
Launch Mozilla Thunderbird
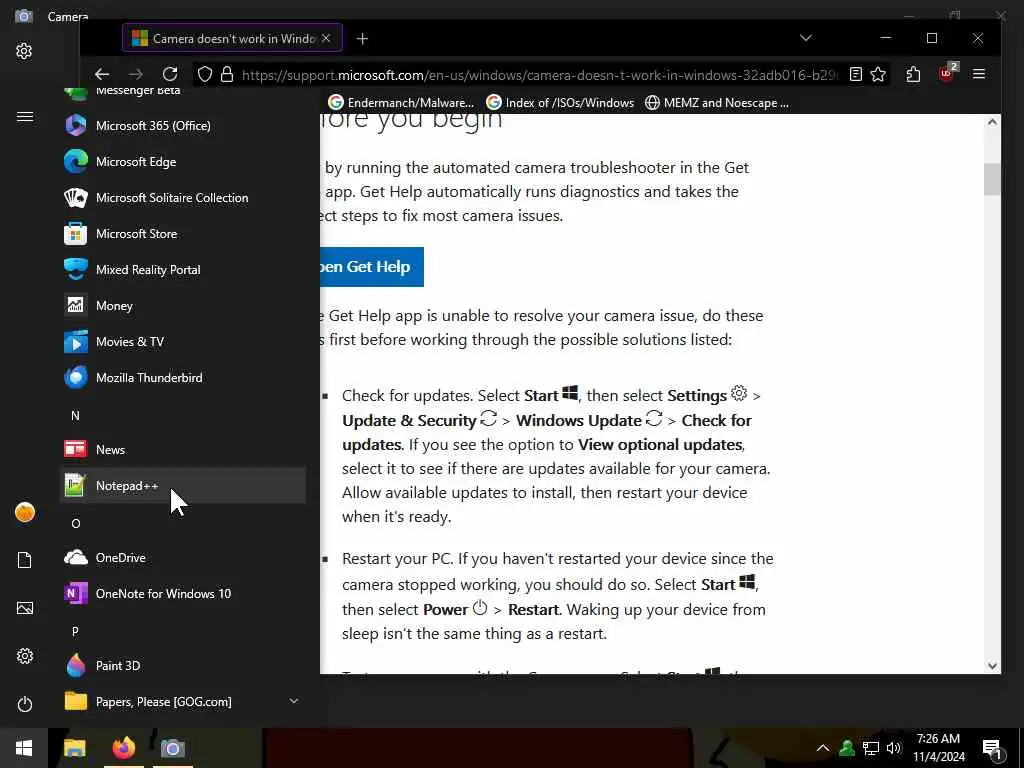click(183, 377)
